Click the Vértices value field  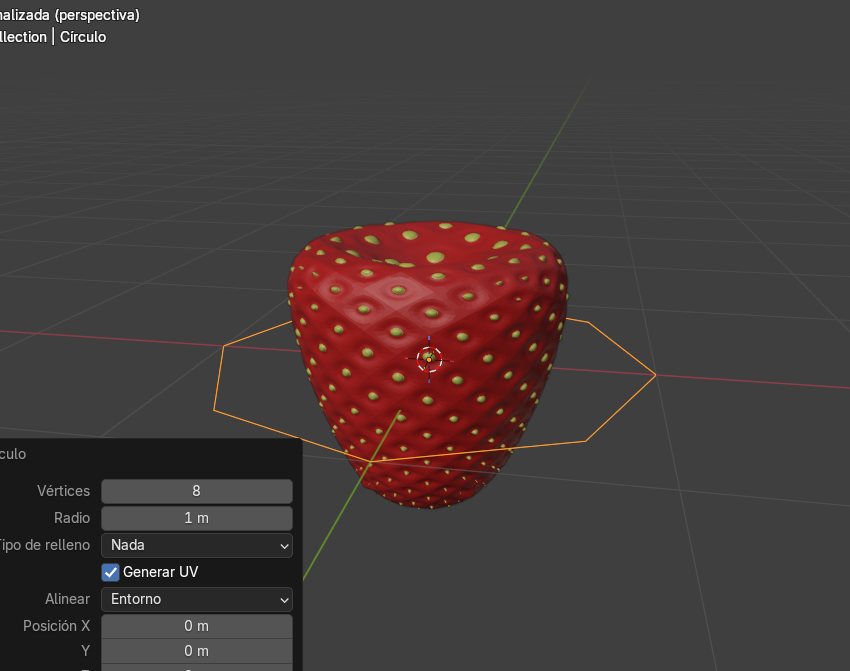(196, 491)
